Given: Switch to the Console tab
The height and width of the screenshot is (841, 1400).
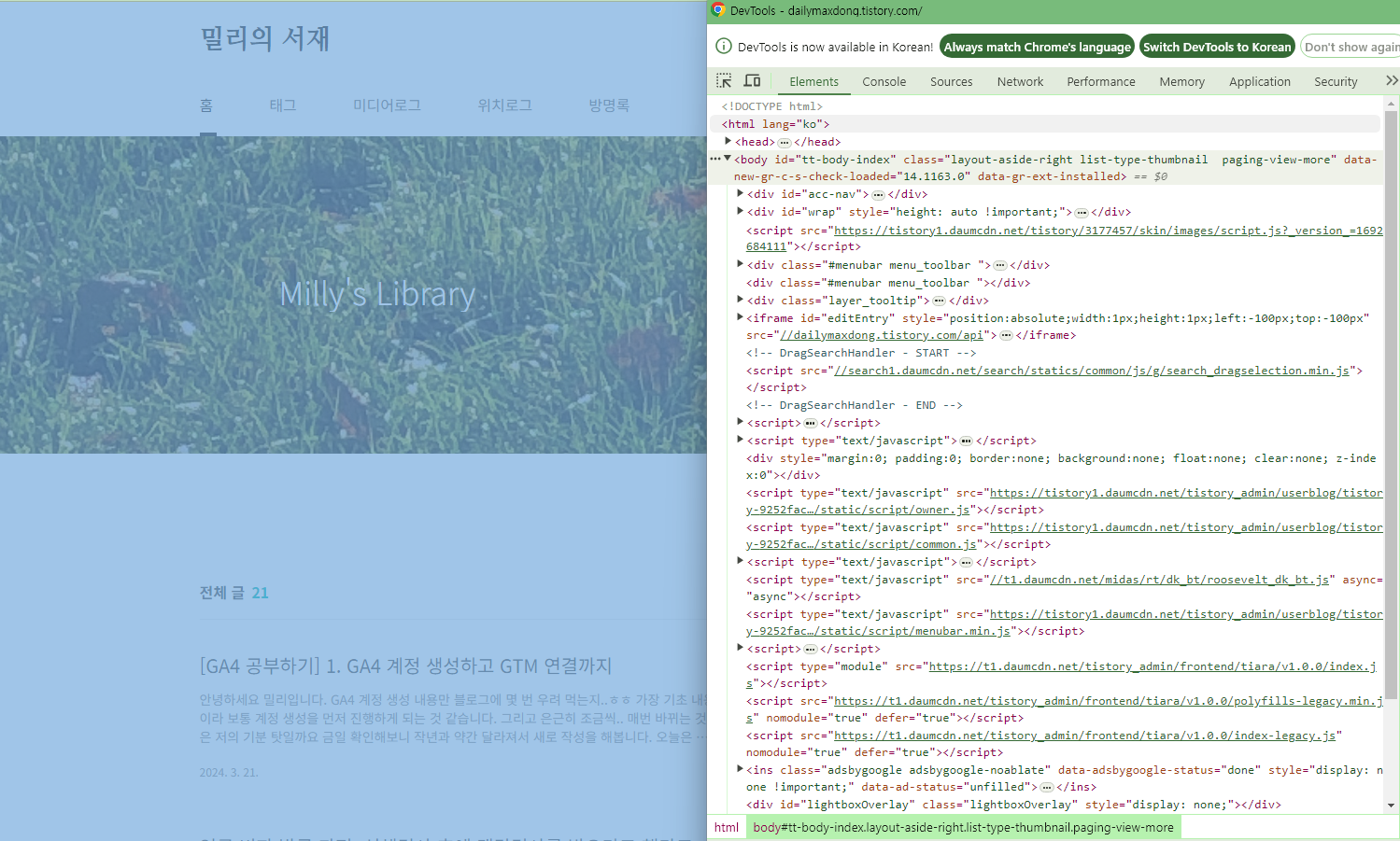Looking at the screenshot, I should click(884, 81).
